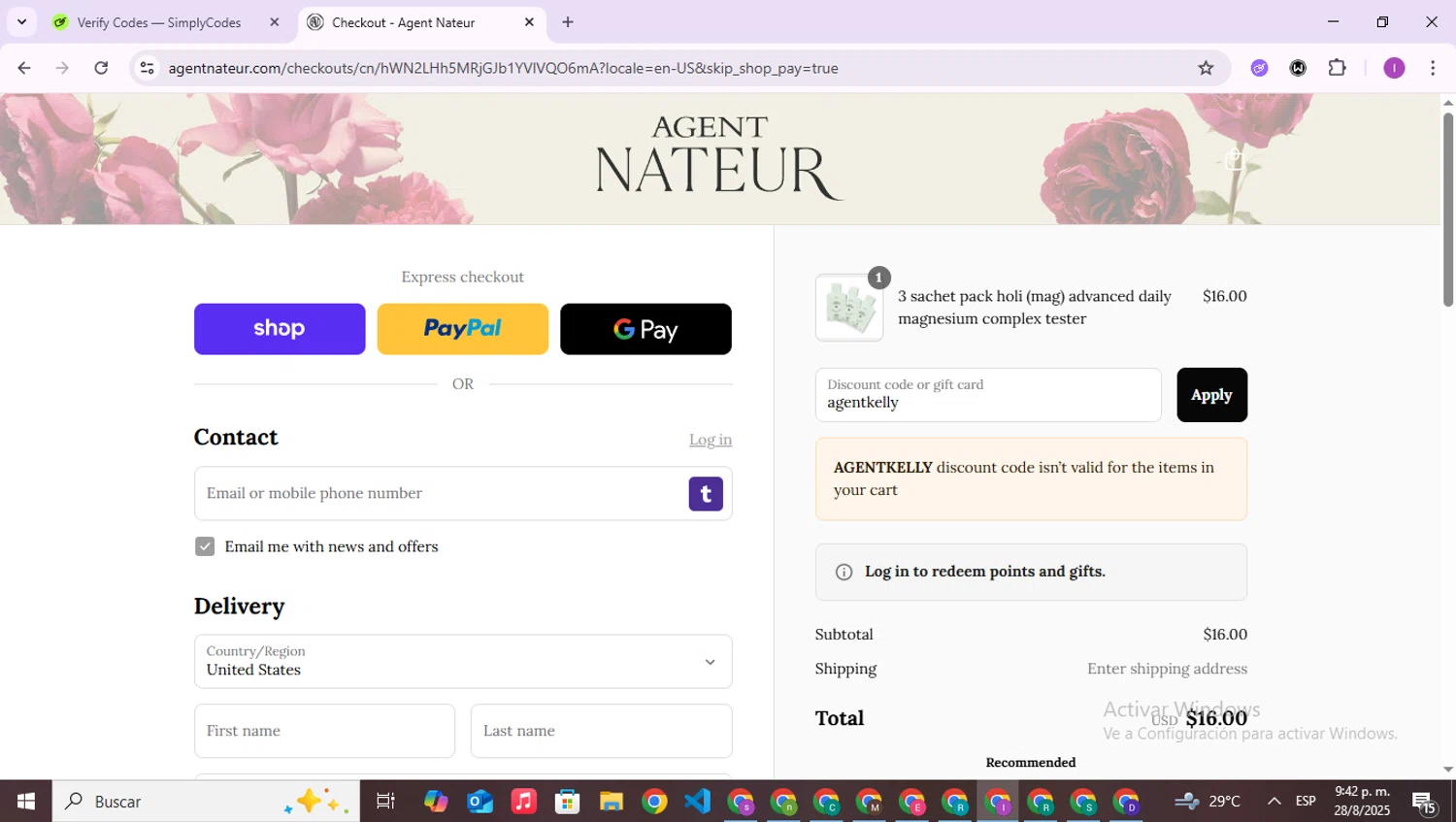
Task: Reload the checkout page
Action: (x=101, y=68)
